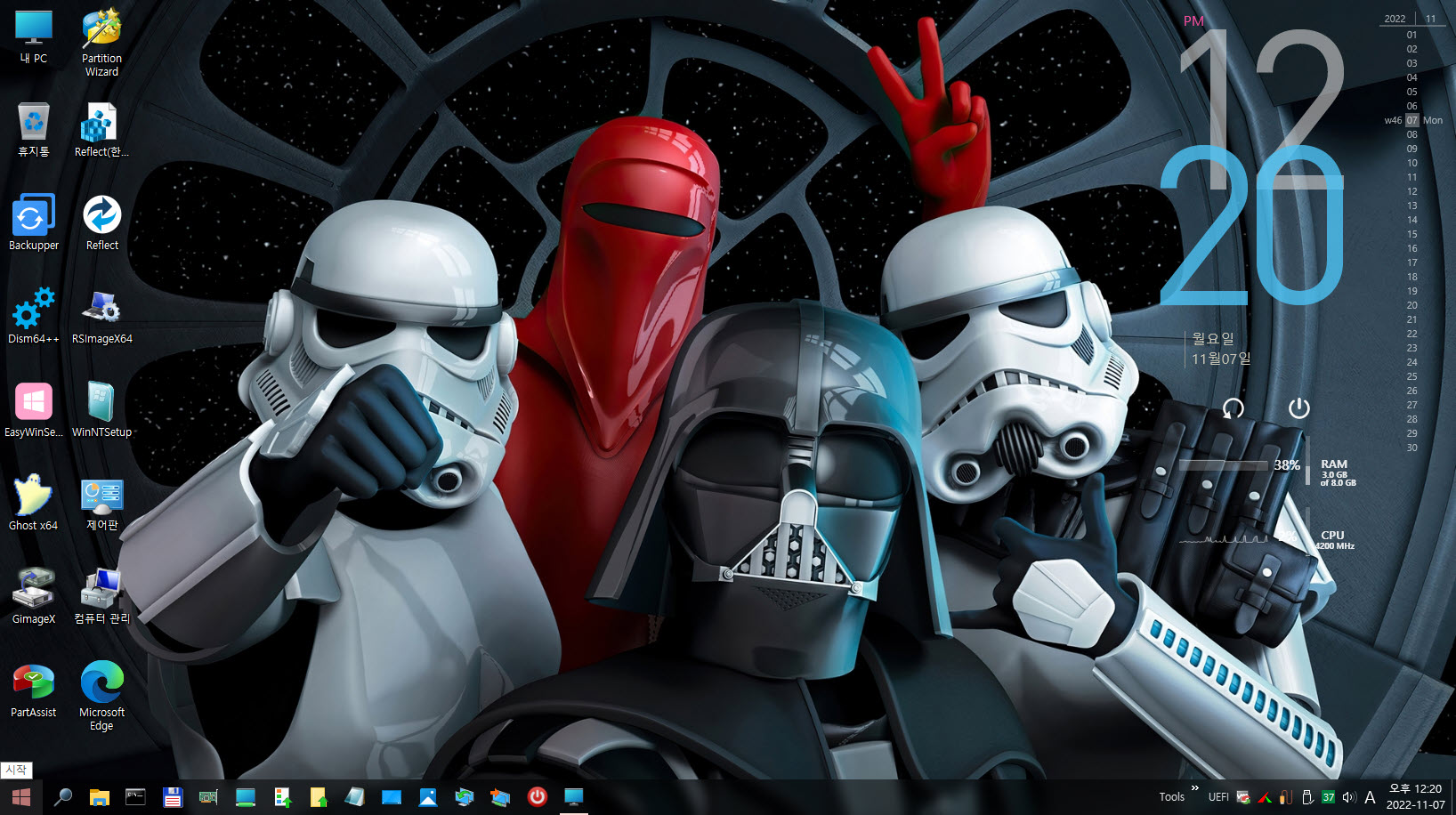Open 컴퓨터 관리 computer management icon
The width and height of the screenshot is (1456, 815).
click(101, 597)
